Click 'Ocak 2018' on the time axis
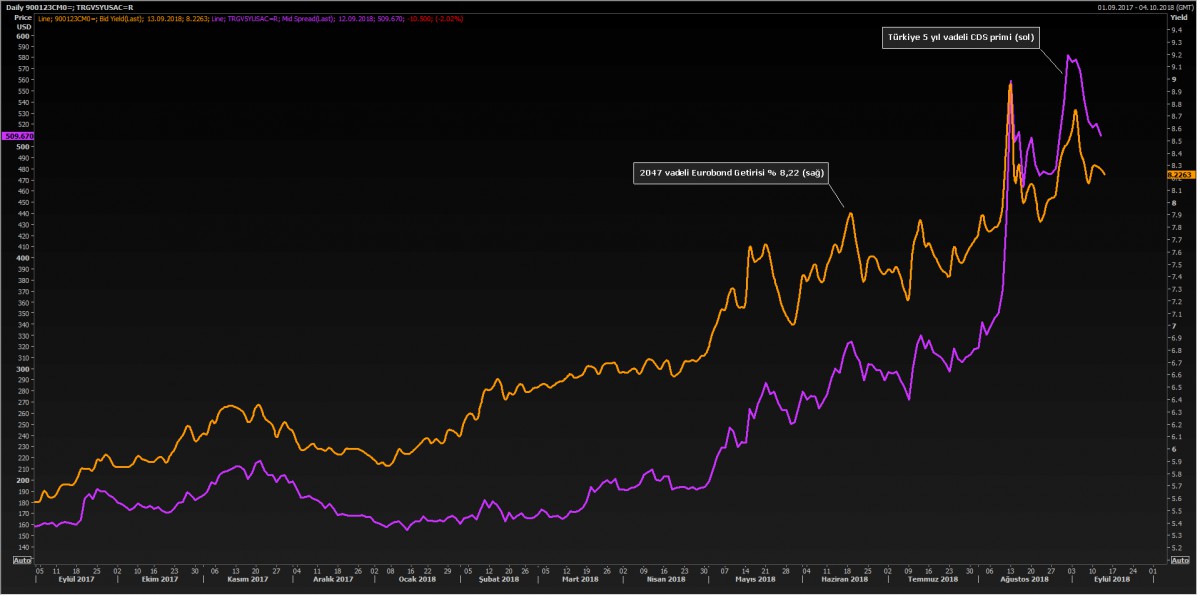1200x596 pixels. pyautogui.click(x=418, y=579)
